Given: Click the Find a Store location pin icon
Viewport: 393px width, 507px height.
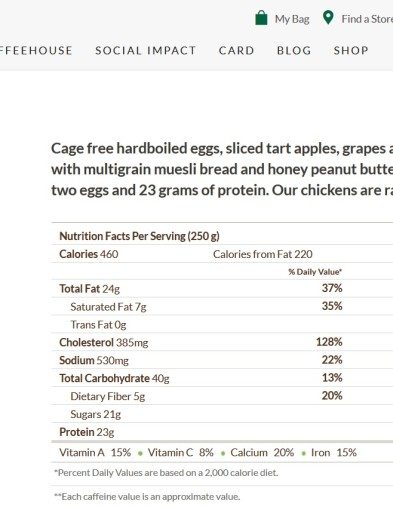Looking at the screenshot, I should (x=328, y=17).
